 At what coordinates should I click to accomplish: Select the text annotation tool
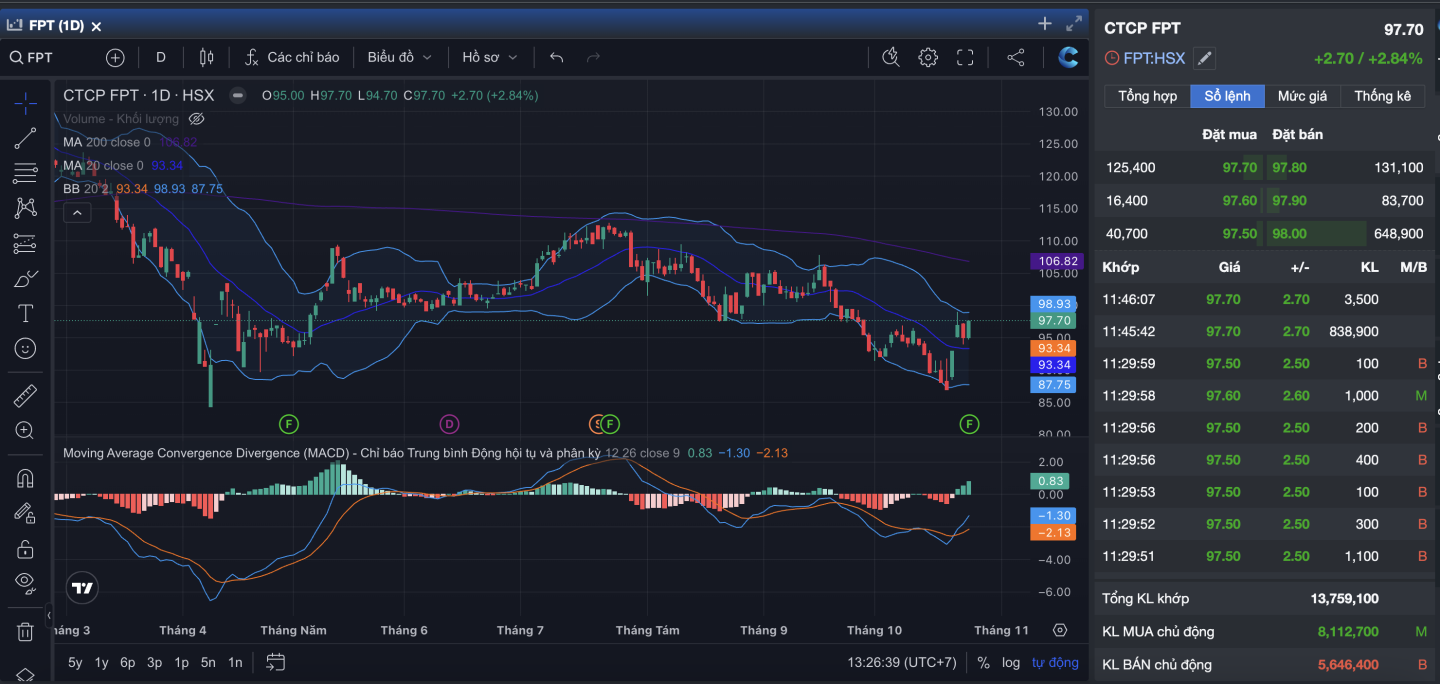pyautogui.click(x=25, y=313)
